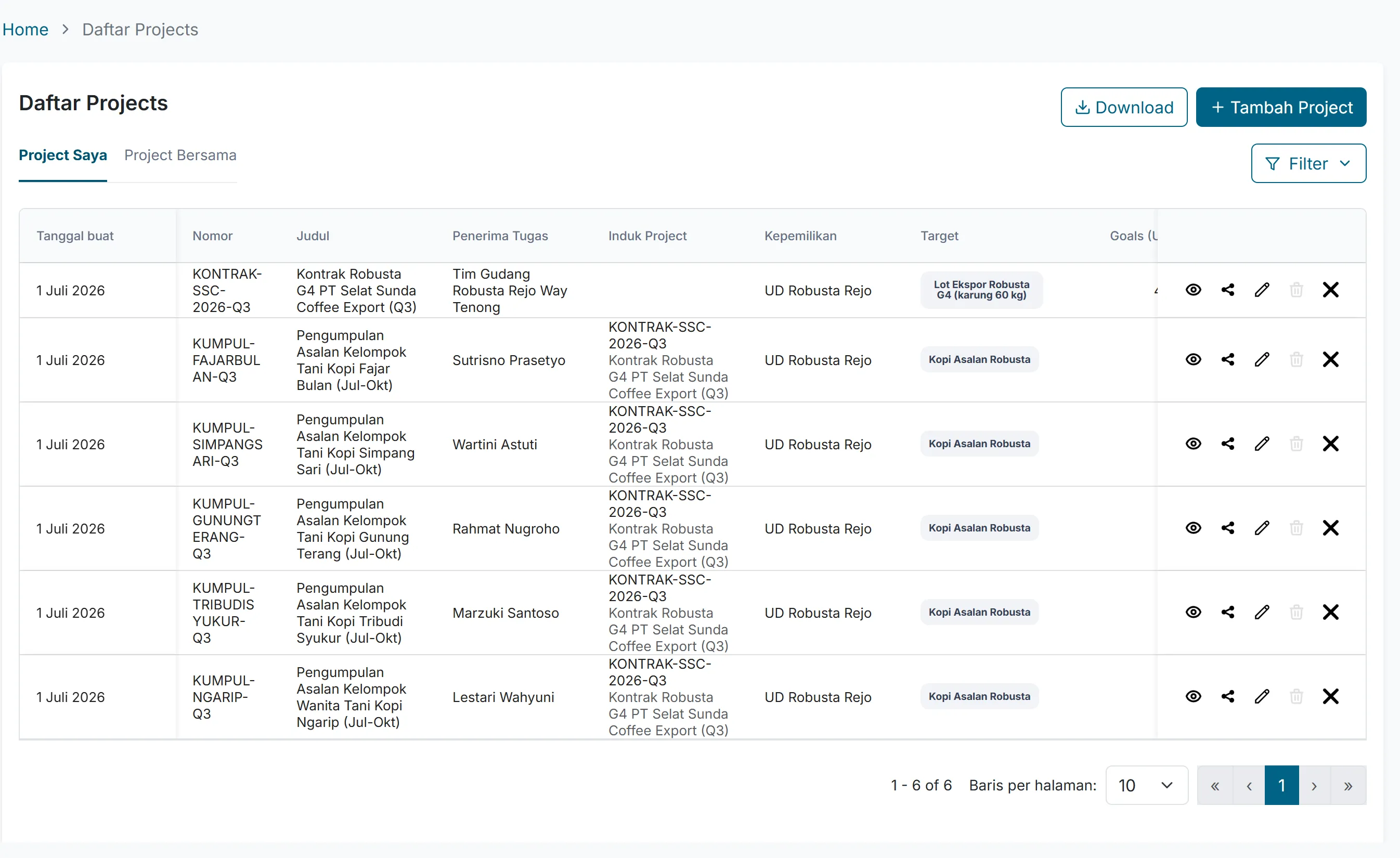The width and height of the screenshot is (1400, 858).
Task: Click X icon on Sutrisno Prasetyo row
Action: click(1331, 360)
